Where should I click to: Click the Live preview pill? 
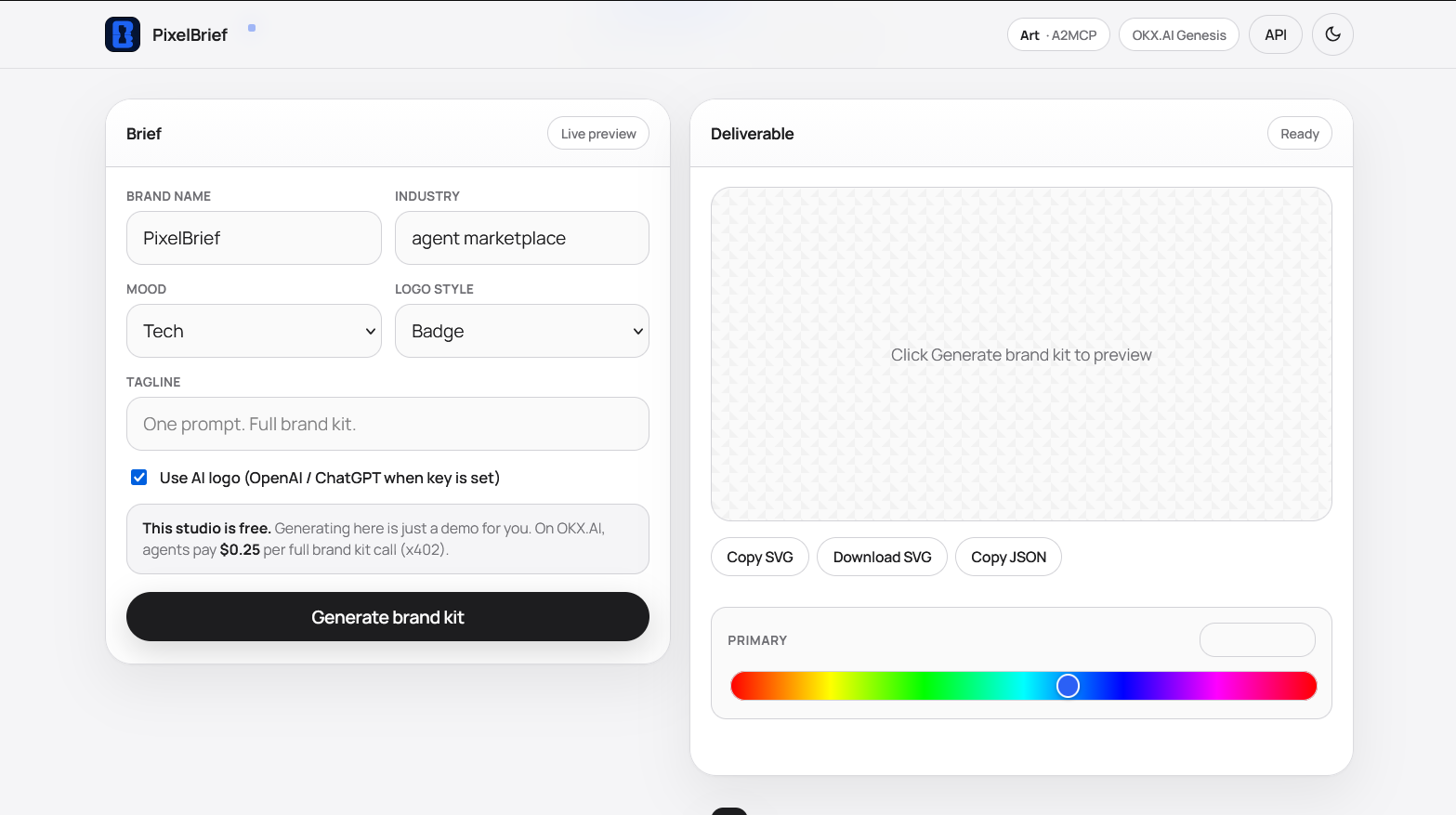pos(598,133)
